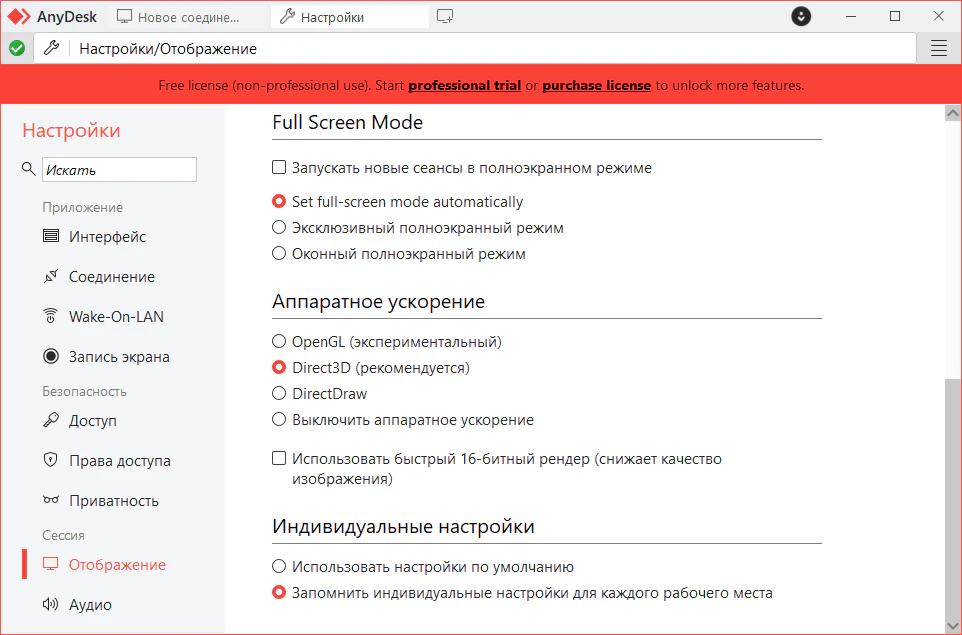Follow the purchase license link
The image size is (962, 635).
pos(596,85)
